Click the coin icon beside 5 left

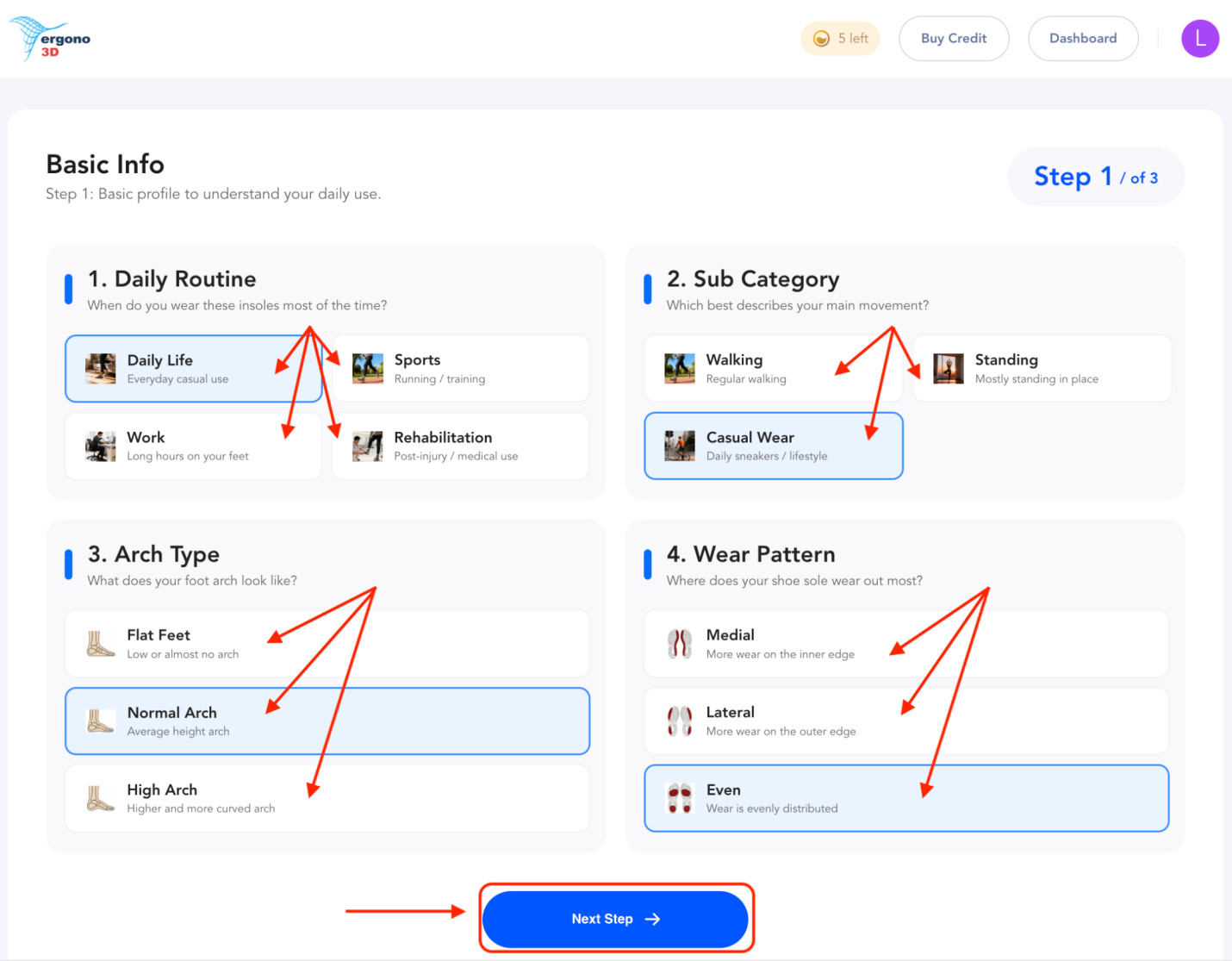[821, 39]
